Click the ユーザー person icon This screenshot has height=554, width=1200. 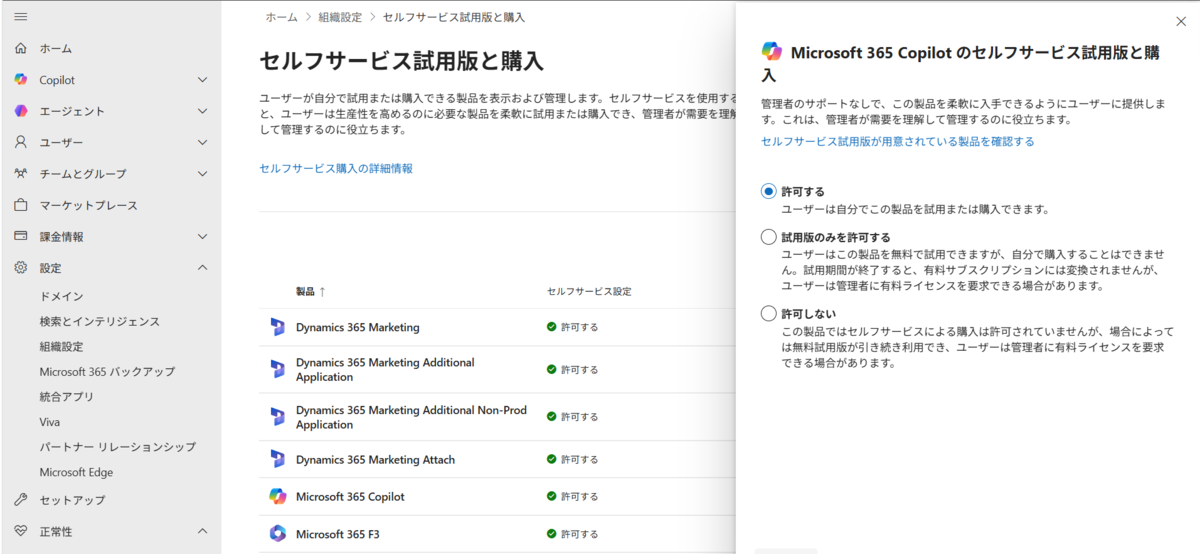21,142
